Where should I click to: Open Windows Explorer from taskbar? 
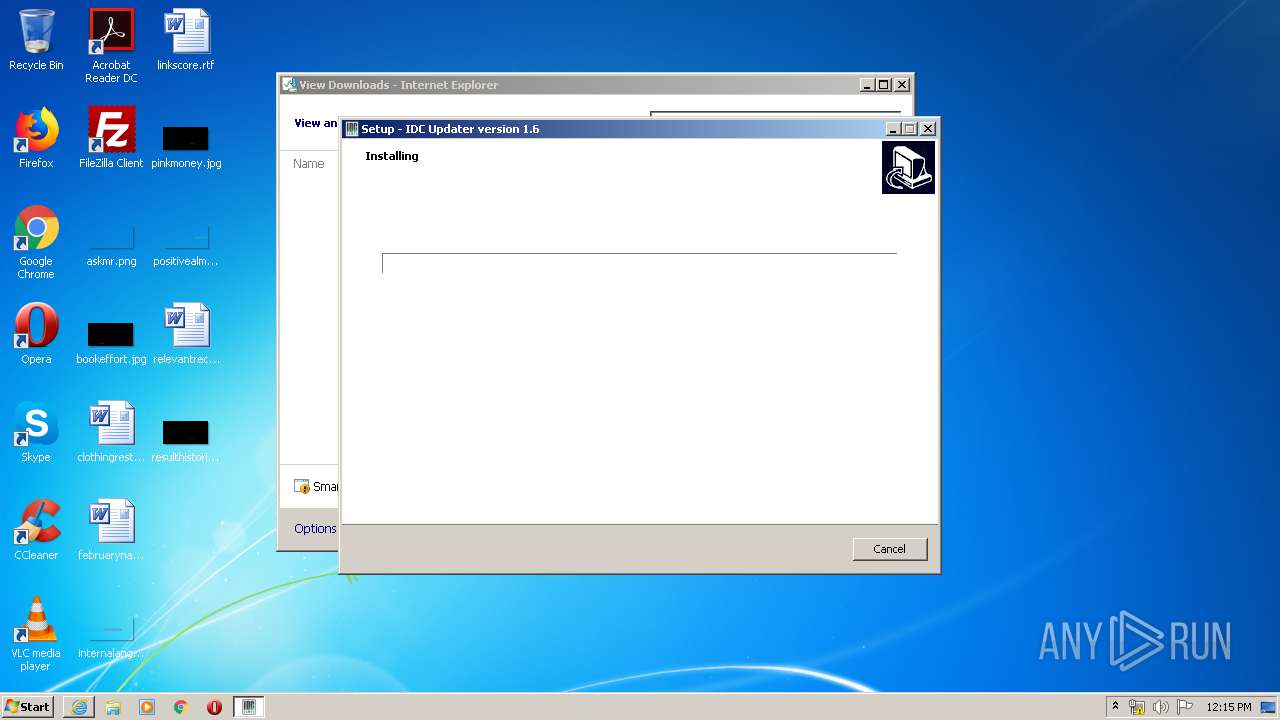click(113, 707)
